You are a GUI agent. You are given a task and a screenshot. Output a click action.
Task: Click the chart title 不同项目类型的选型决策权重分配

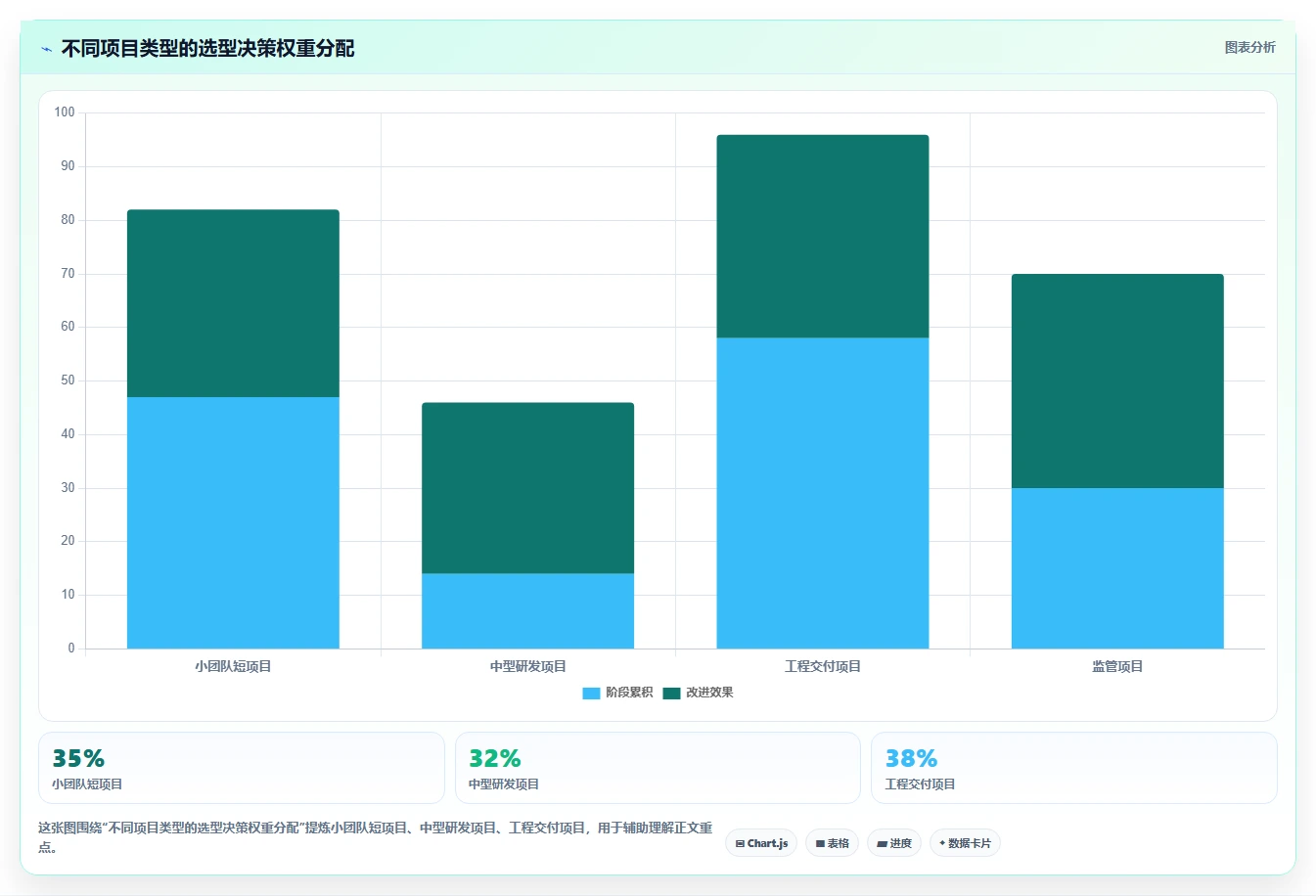207,49
